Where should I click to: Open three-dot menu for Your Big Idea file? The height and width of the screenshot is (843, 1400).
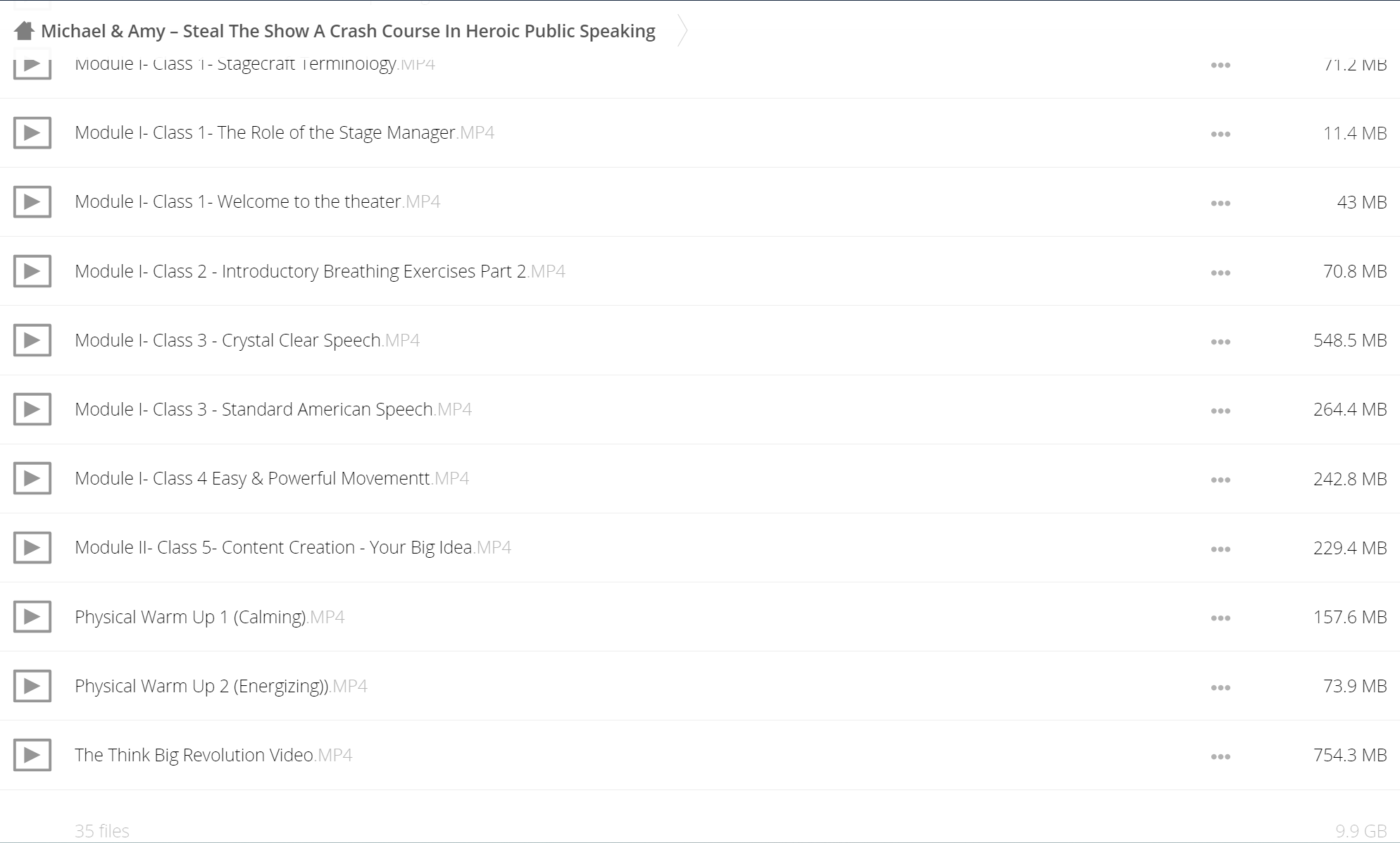coord(1220,549)
